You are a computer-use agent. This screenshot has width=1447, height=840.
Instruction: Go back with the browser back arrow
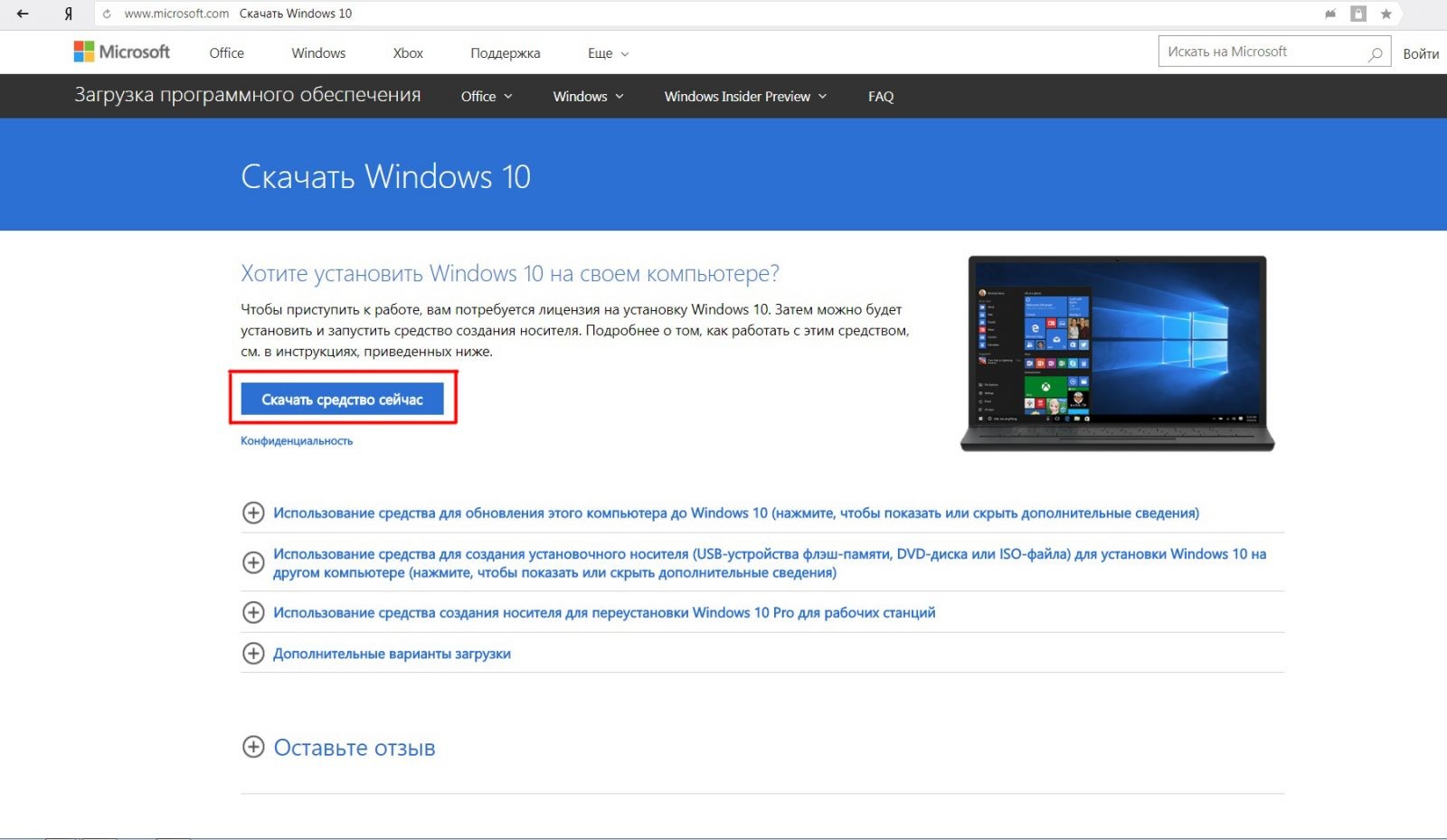click(23, 14)
